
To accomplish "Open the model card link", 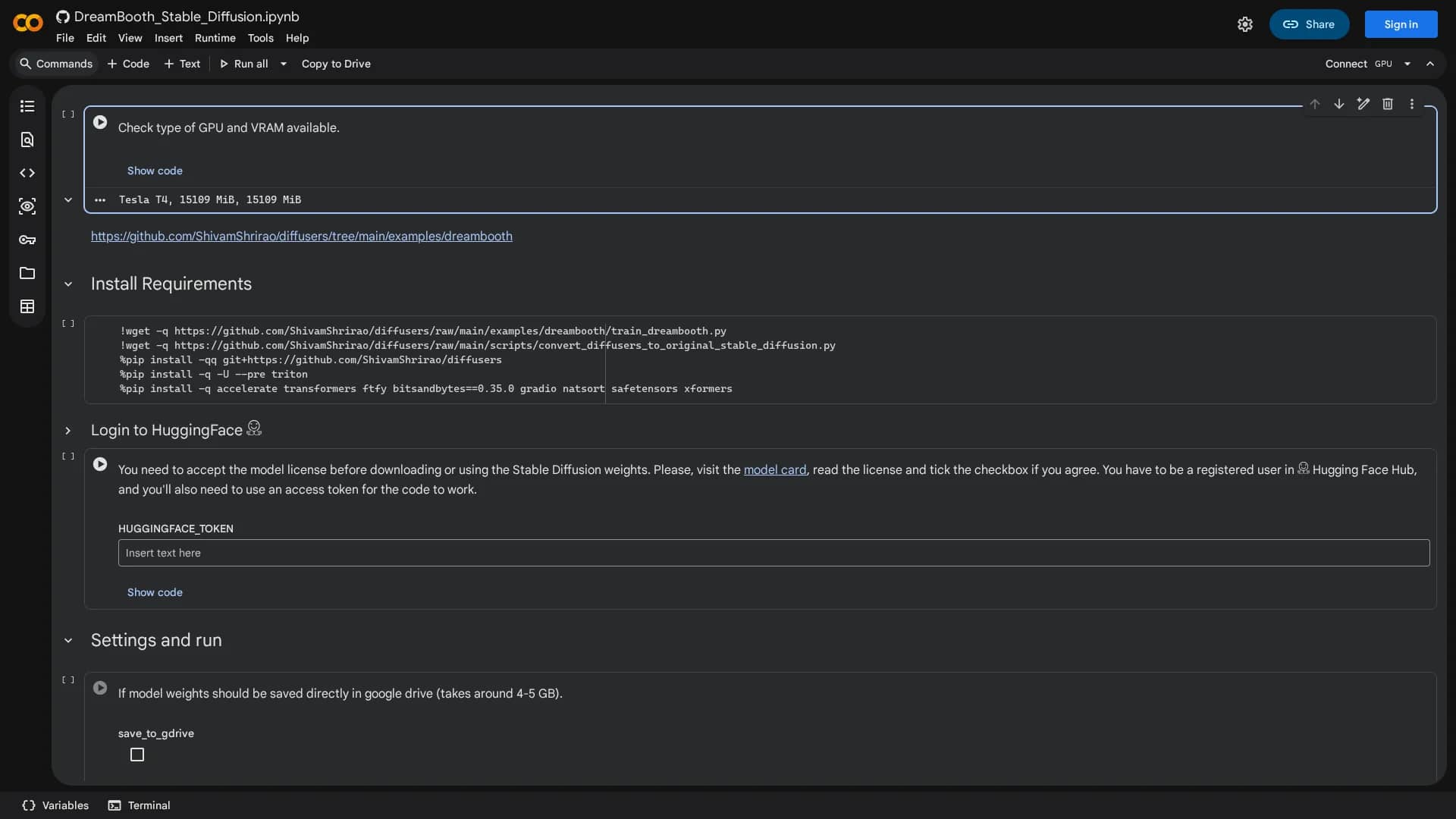I will 775,469.
